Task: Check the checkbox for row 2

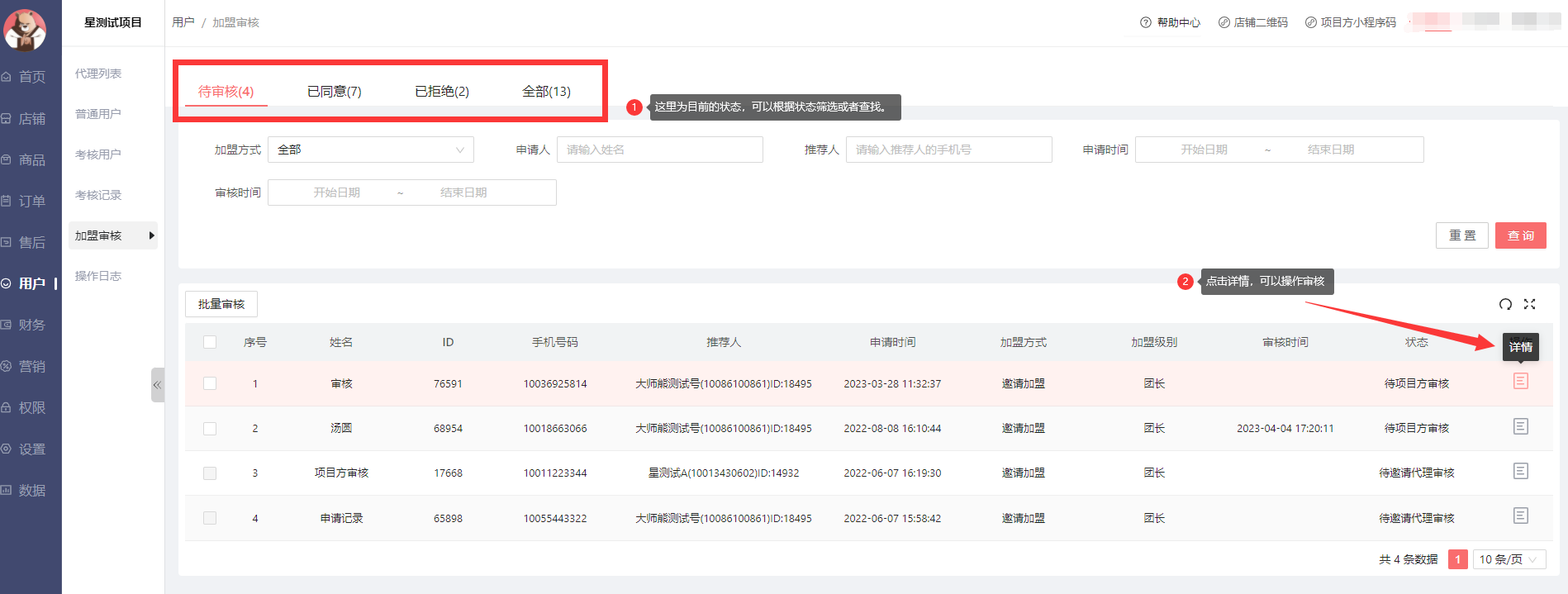Action: (x=210, y=429)
